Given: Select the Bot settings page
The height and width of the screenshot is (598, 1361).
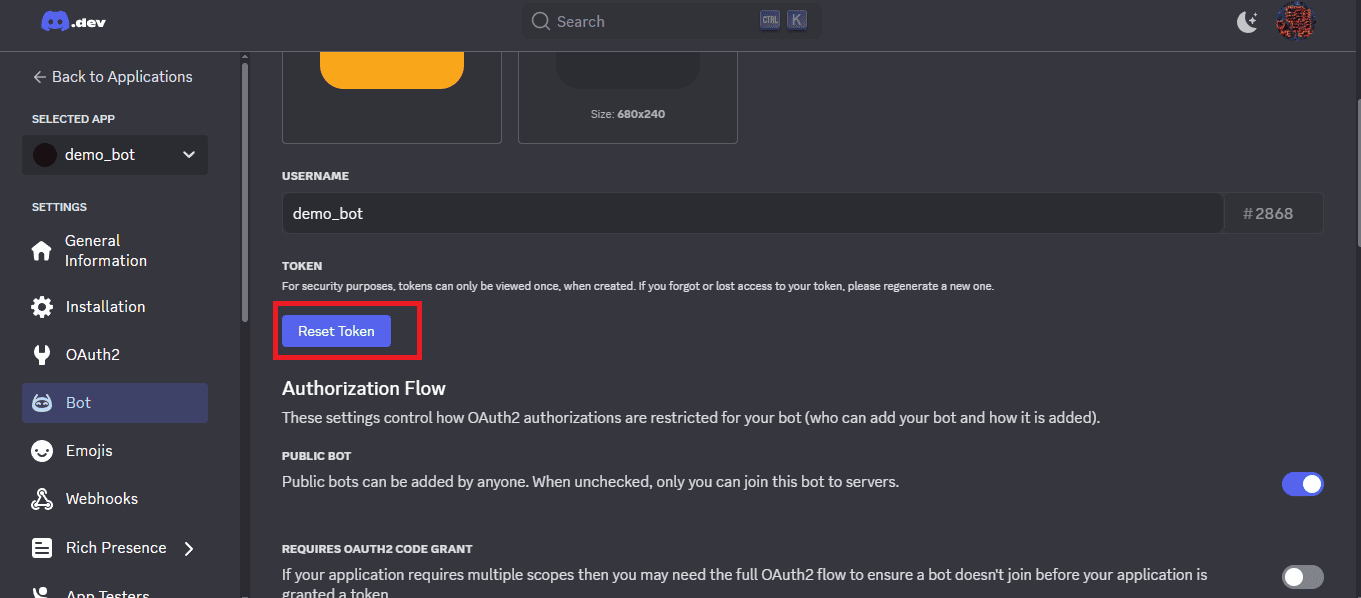Looking at the screenshot, I should 115,403.
